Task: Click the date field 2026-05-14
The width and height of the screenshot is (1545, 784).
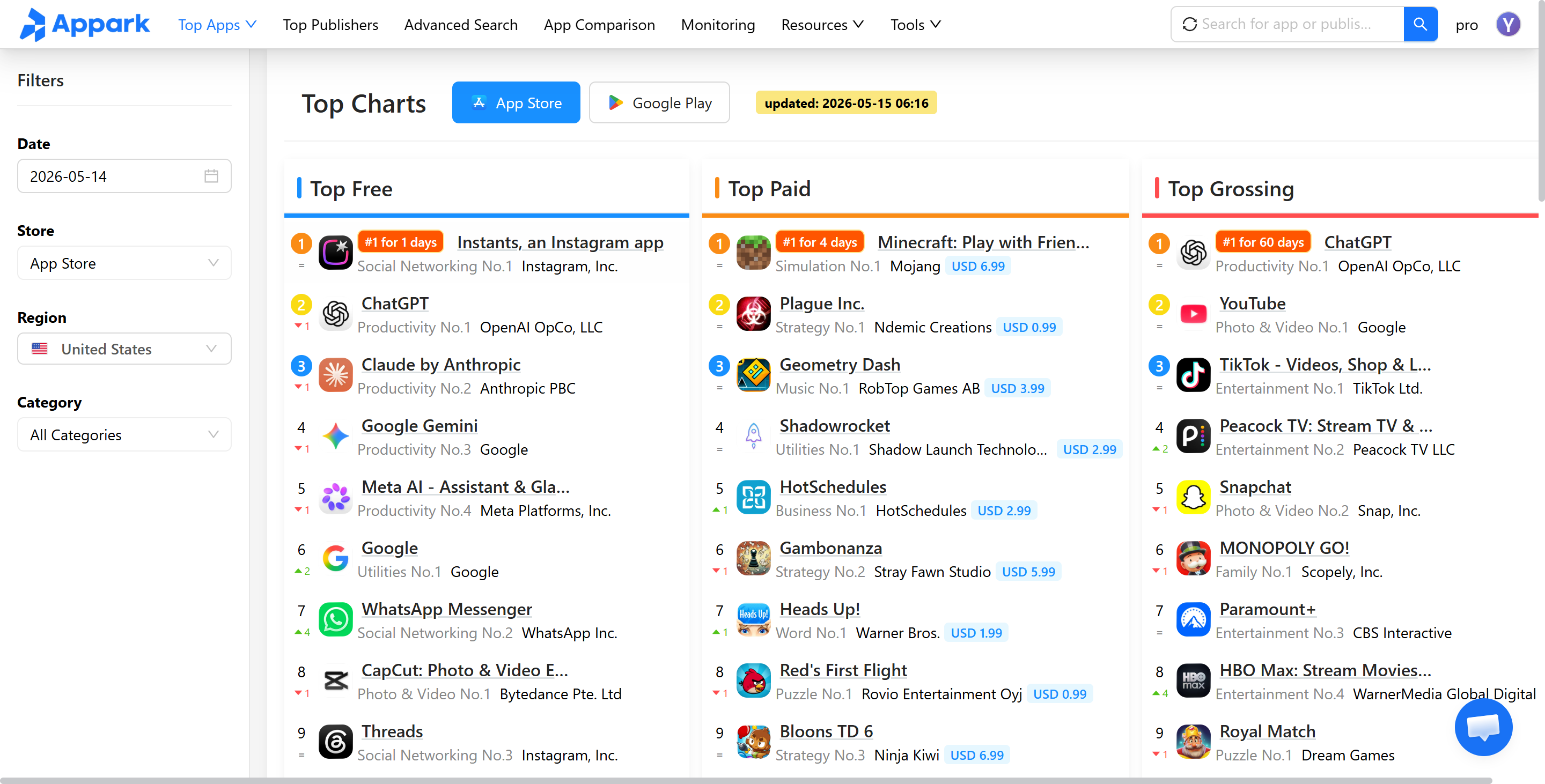Action: pyautogui.click(x=124, y=176)
